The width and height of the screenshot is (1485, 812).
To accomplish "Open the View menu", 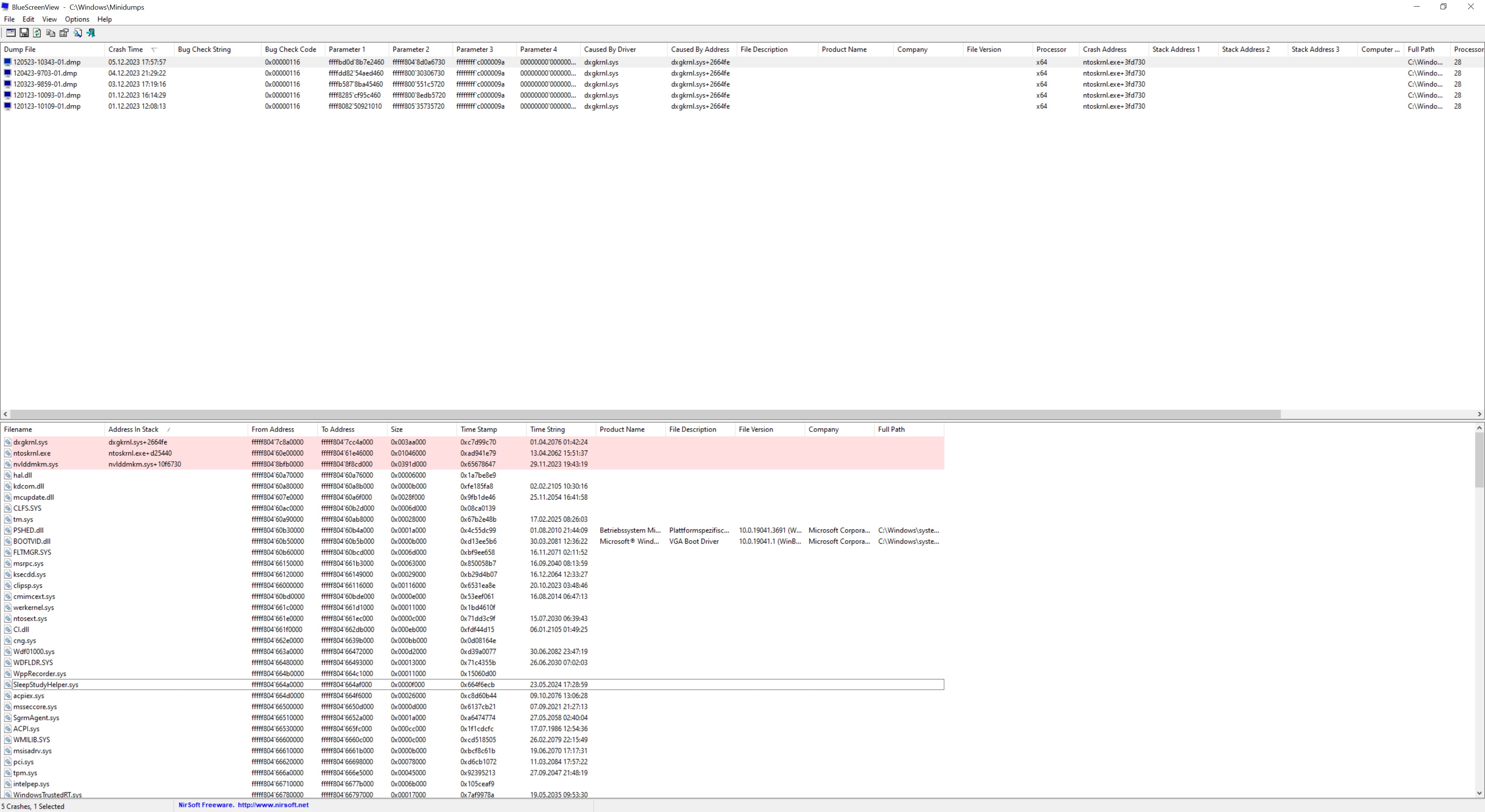I will point(49,19).
